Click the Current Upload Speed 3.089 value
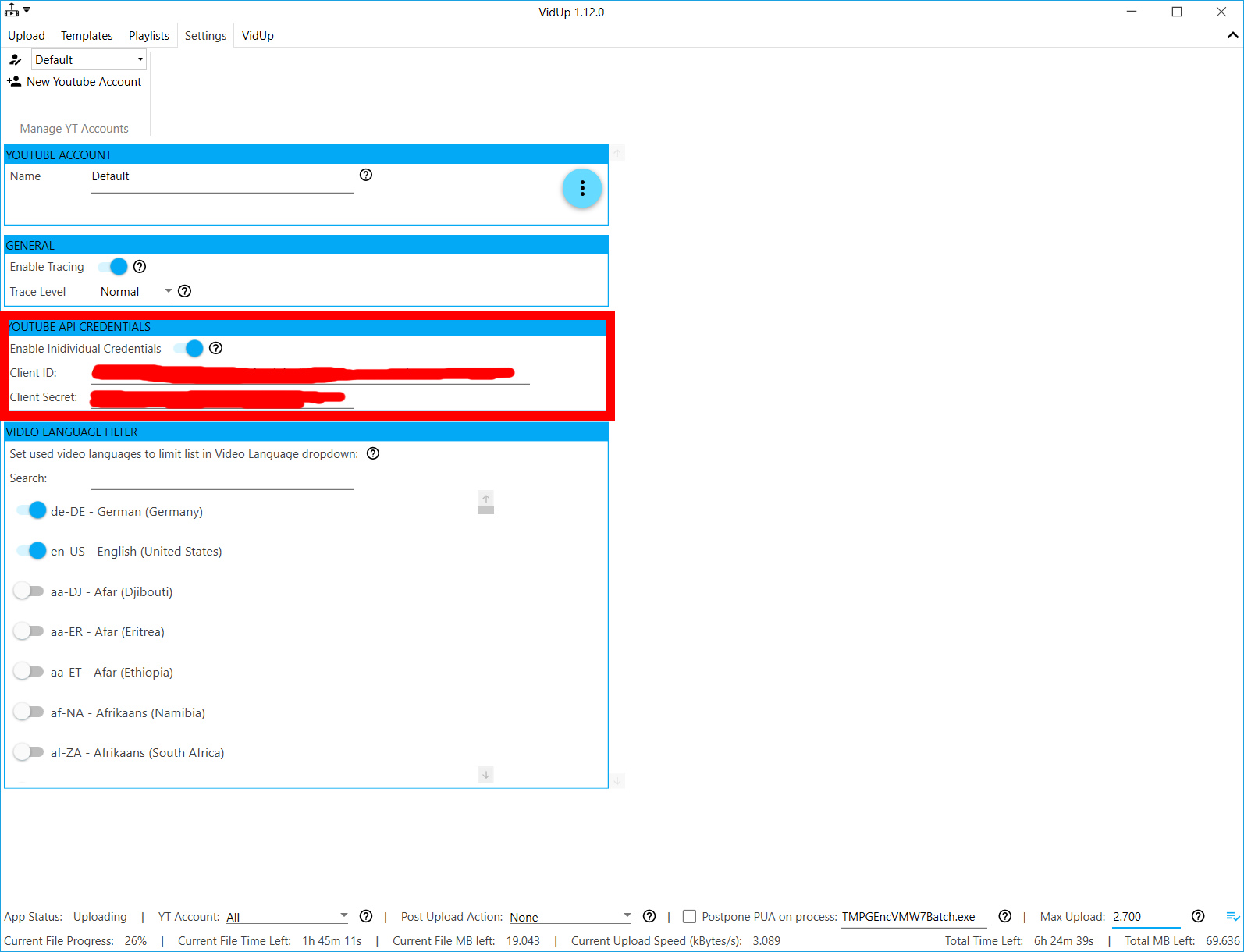This screenshot has width=1244, height=952. click(x=766, y=940)
